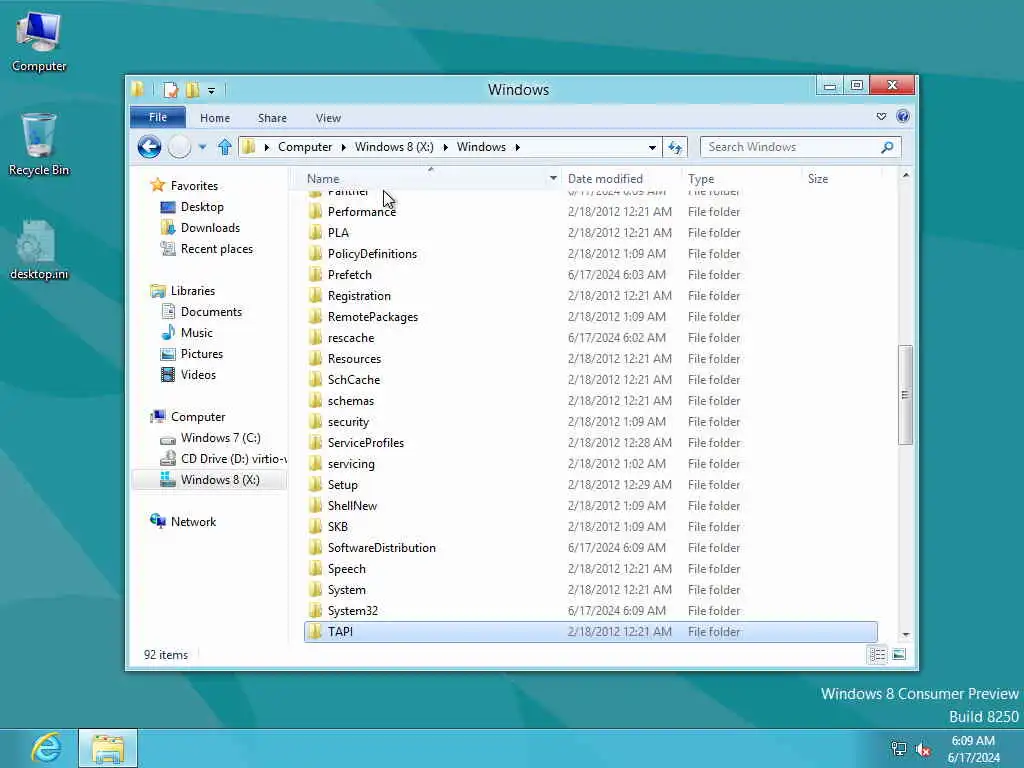Open Name column filter dropdown arrow
Screen dimensions: 1024x768
tap(553, 178)
